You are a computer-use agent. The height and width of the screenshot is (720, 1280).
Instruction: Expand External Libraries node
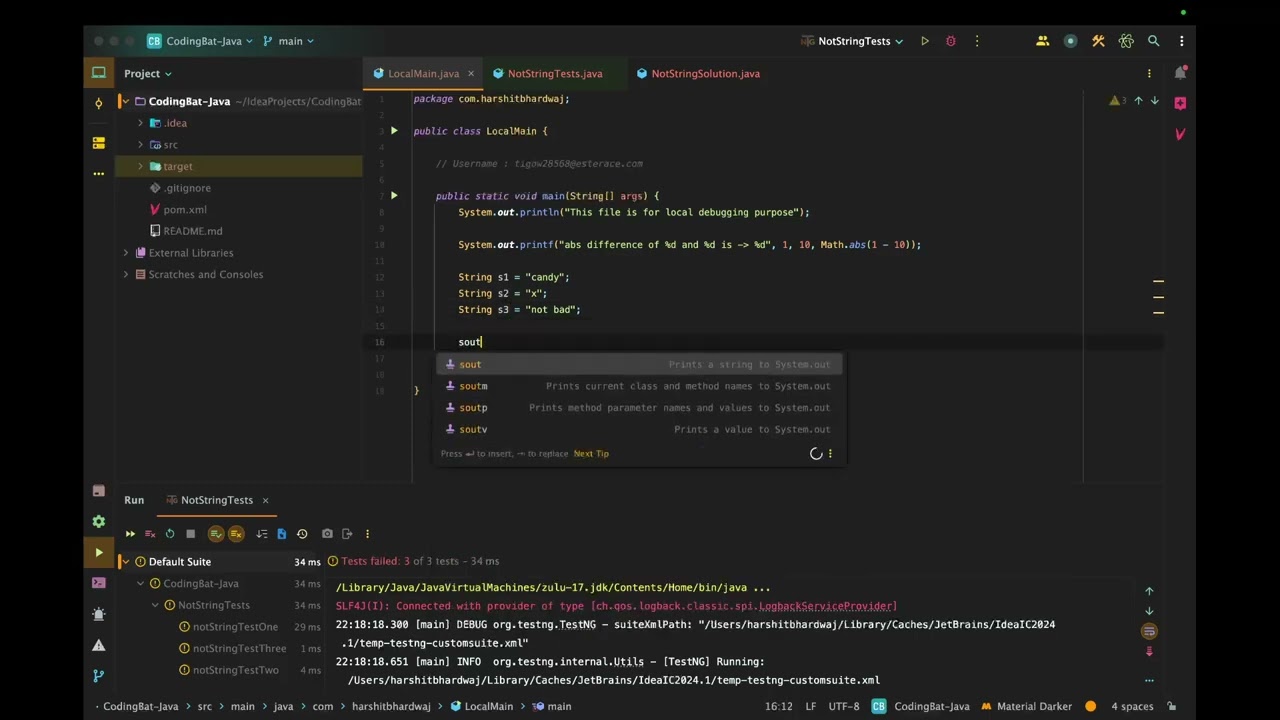[125, 253]
